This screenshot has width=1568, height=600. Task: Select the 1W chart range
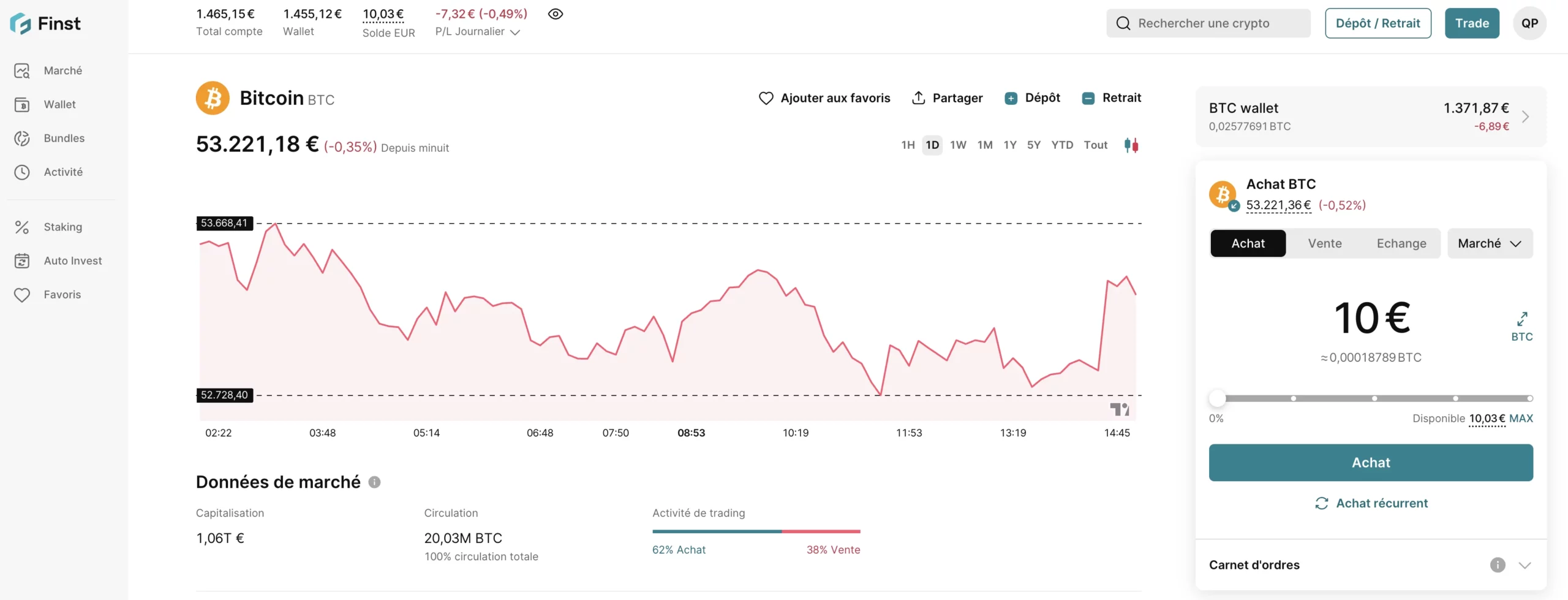(958, 145)
